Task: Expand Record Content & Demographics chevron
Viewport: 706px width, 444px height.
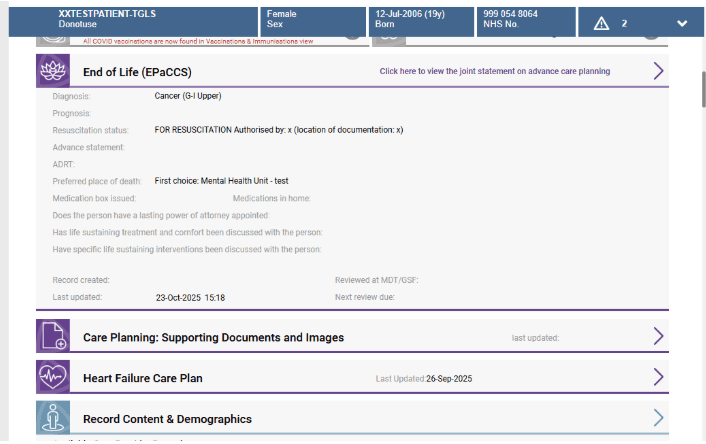Action: (x=658, y=417)
